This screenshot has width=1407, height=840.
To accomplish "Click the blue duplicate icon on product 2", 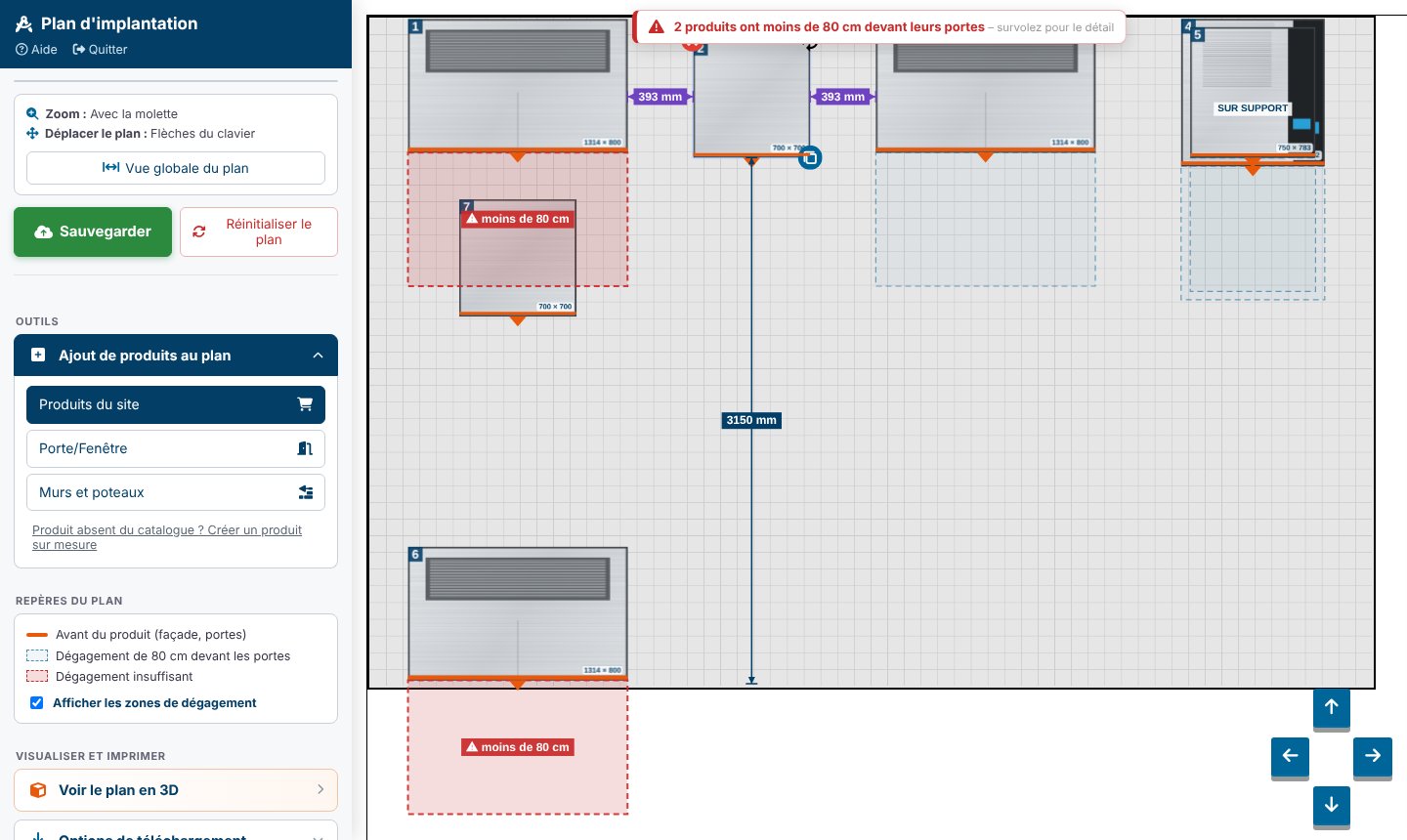I will pos(809,157).
